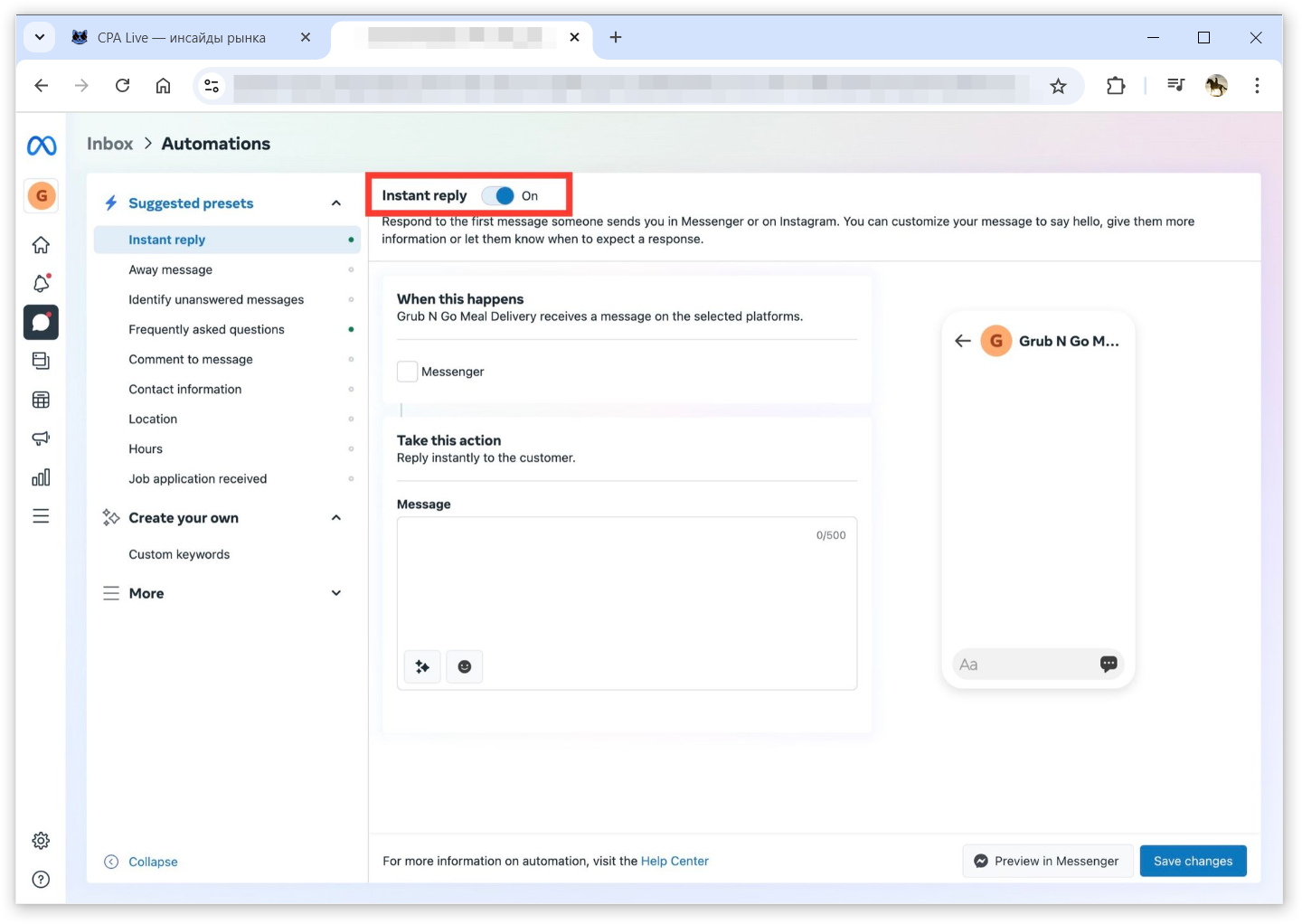Screen dimensions: 1302x924
Task: Open All tools hamburger icon
Action: 41,516
